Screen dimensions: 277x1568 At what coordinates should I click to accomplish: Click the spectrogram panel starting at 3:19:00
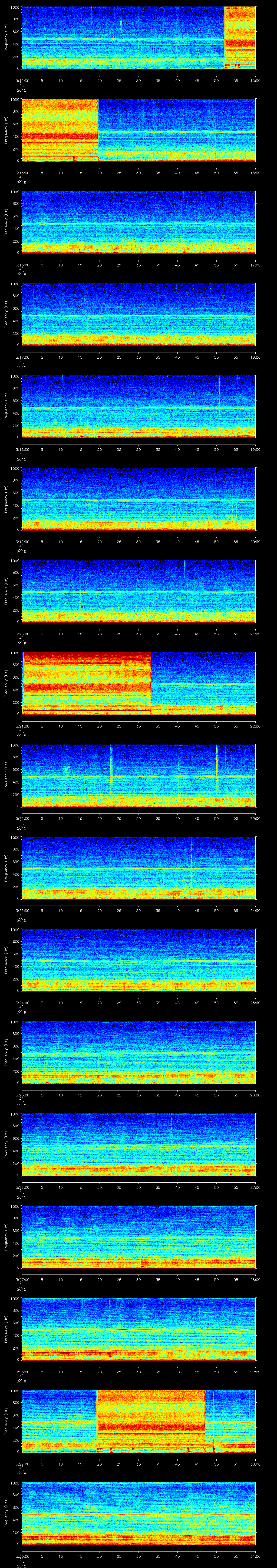point(138,499)
